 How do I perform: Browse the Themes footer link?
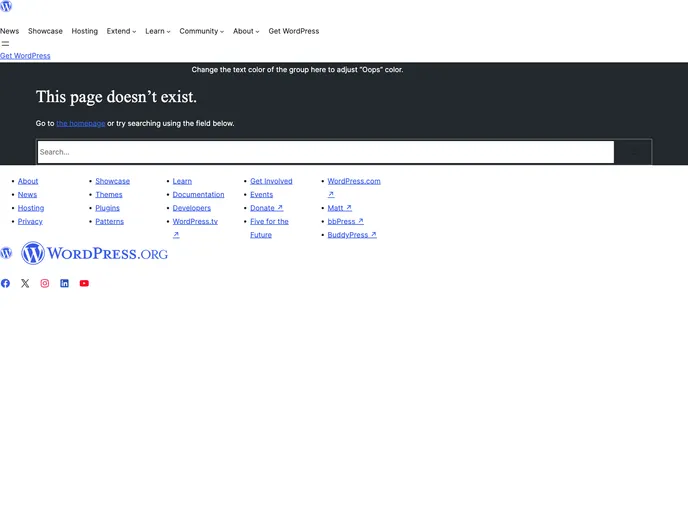coord(109,195)
